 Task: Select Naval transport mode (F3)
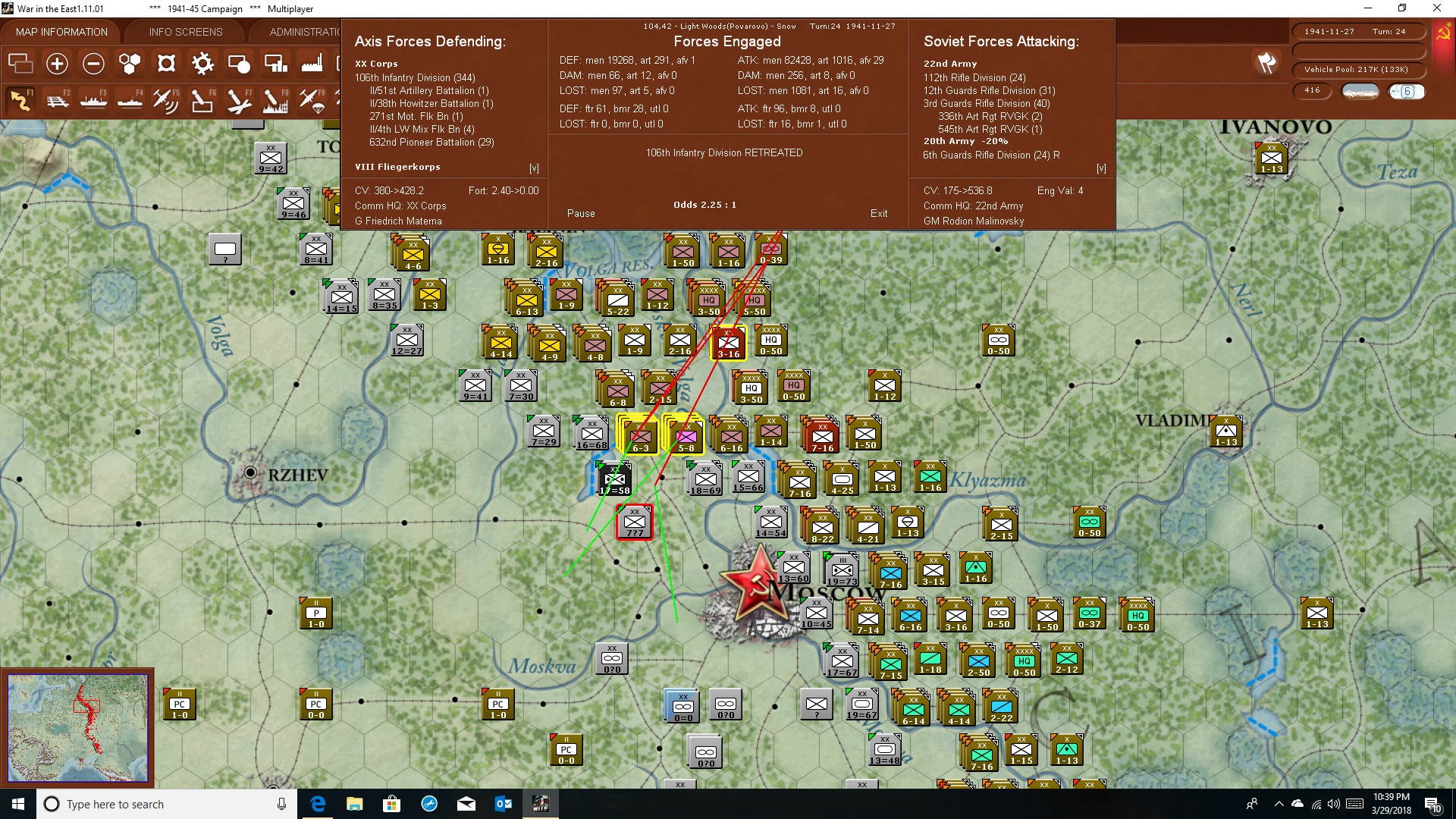[x=93, y=100]
